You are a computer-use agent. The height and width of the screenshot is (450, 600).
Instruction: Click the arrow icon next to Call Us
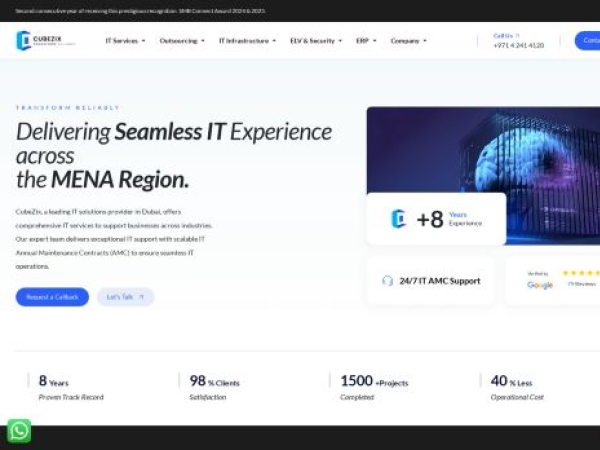click(518, 35)
